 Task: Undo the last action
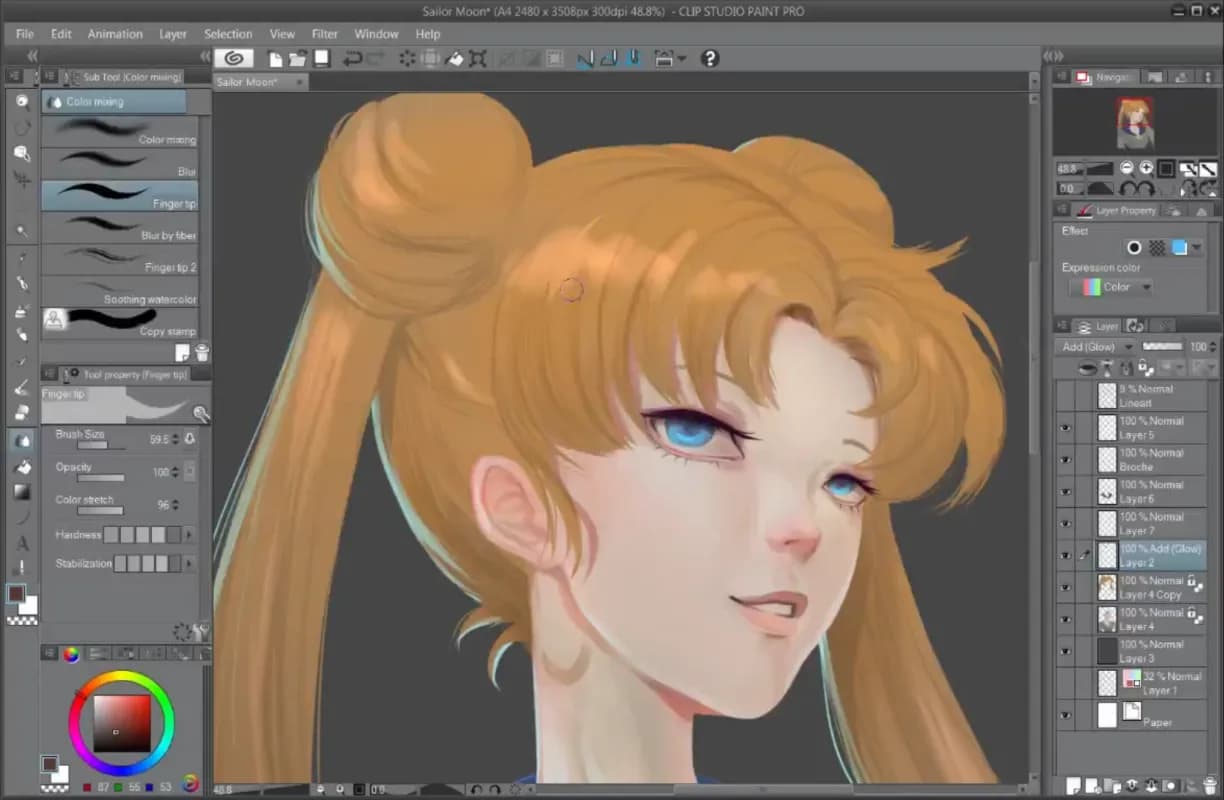tap(352, 59)
